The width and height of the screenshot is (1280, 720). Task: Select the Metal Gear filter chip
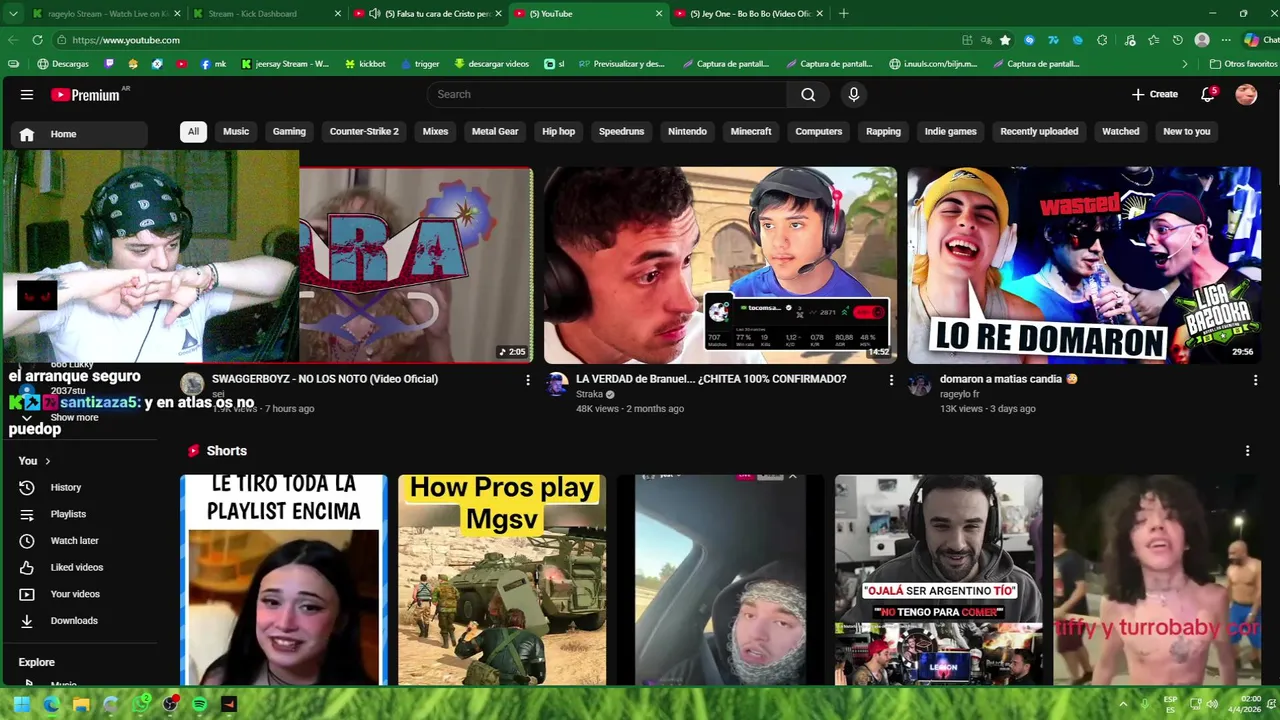[495, 131]
